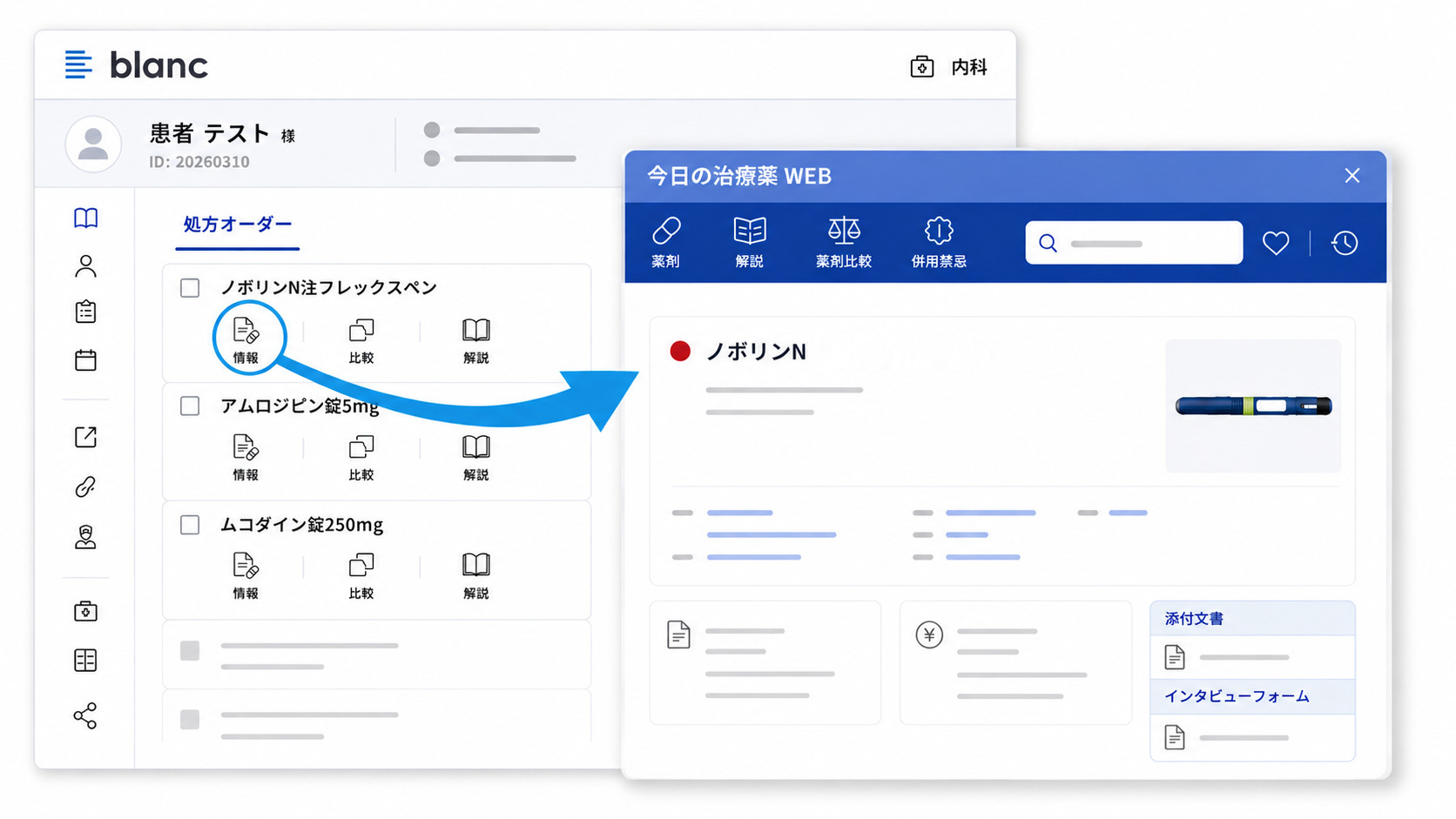Click the ノボリンN pen product image
The width and height of the screenshot is (1456, 819).
(x=1253, y=406)
